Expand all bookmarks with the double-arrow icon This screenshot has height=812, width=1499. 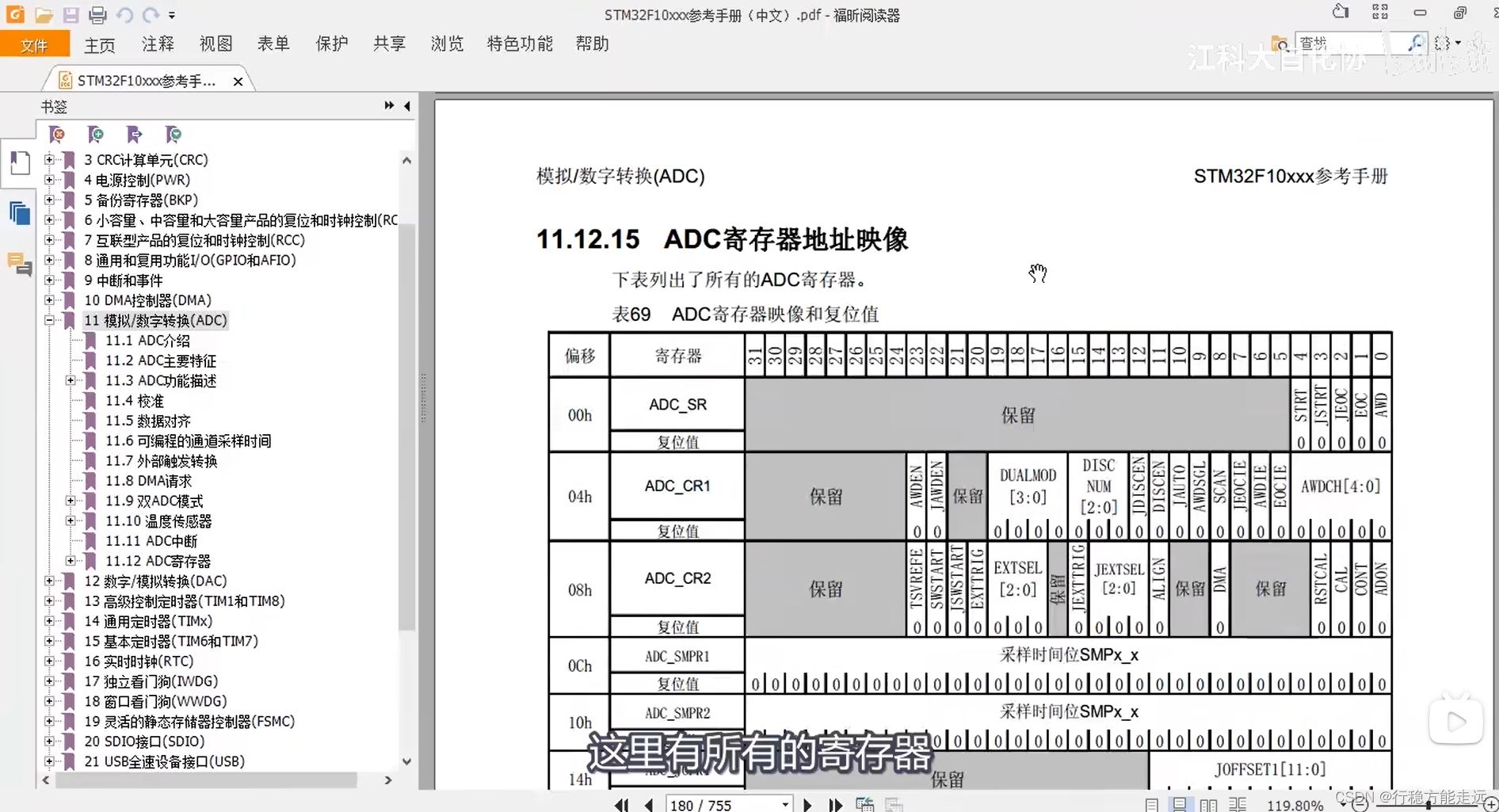(389, 105)
